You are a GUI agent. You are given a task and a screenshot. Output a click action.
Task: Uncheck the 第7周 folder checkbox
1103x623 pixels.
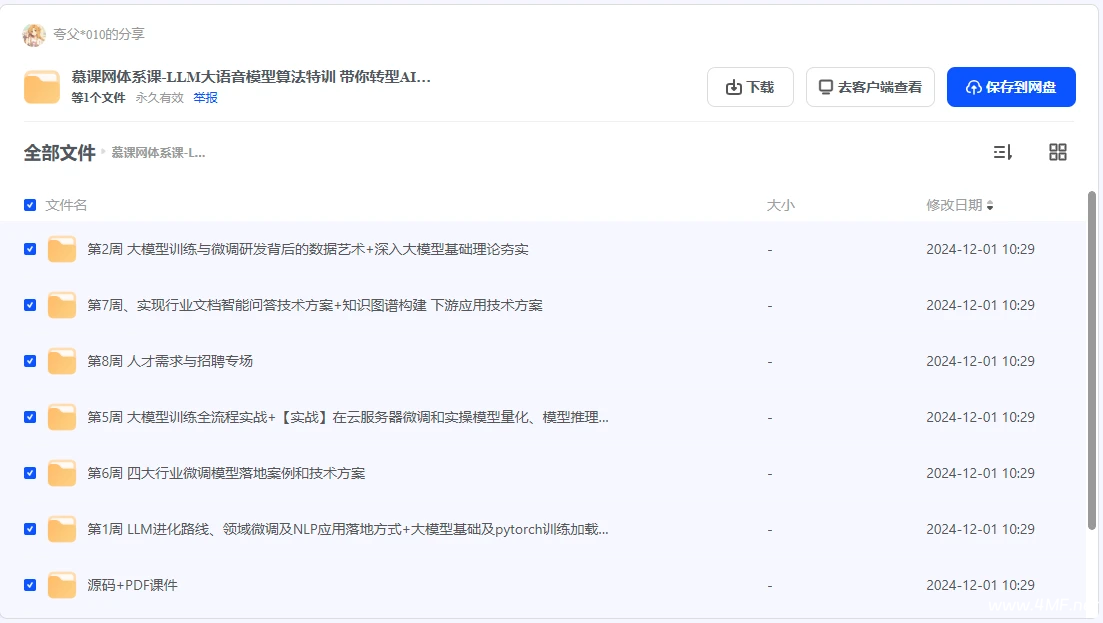pos(30,305)
